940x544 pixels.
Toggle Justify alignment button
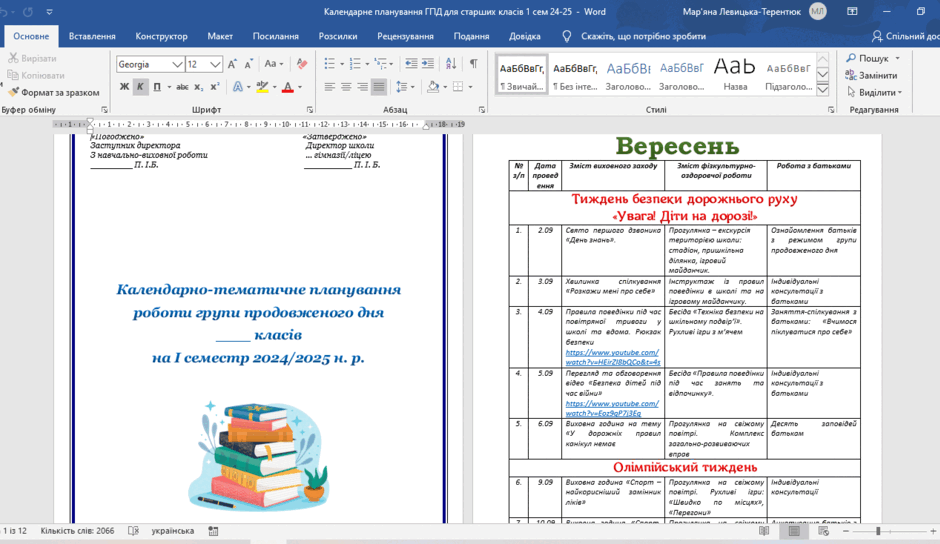379,87
